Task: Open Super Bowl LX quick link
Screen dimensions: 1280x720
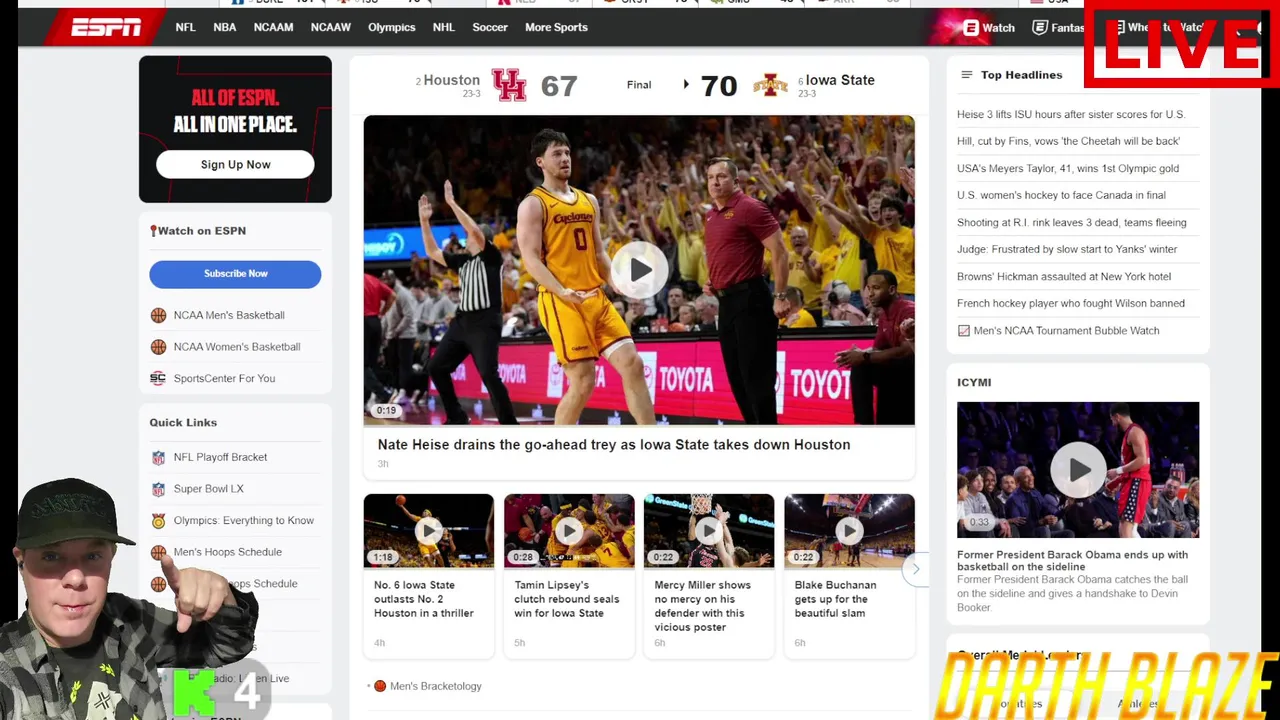Action: tap(208, 489)
